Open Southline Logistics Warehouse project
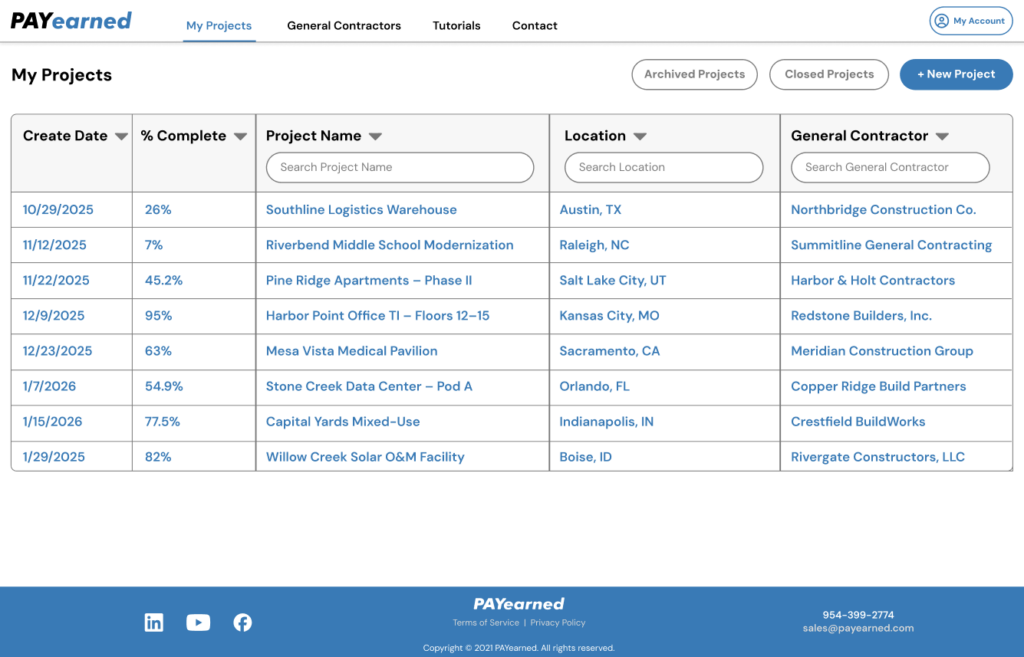 coord(361,210)
